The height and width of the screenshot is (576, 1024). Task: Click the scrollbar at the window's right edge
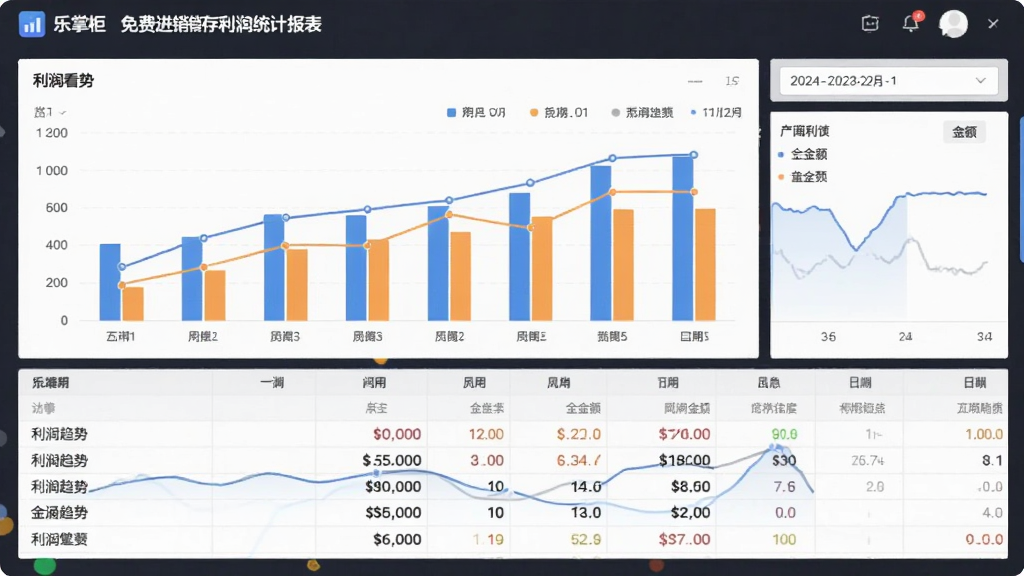tap(1021, 189)
